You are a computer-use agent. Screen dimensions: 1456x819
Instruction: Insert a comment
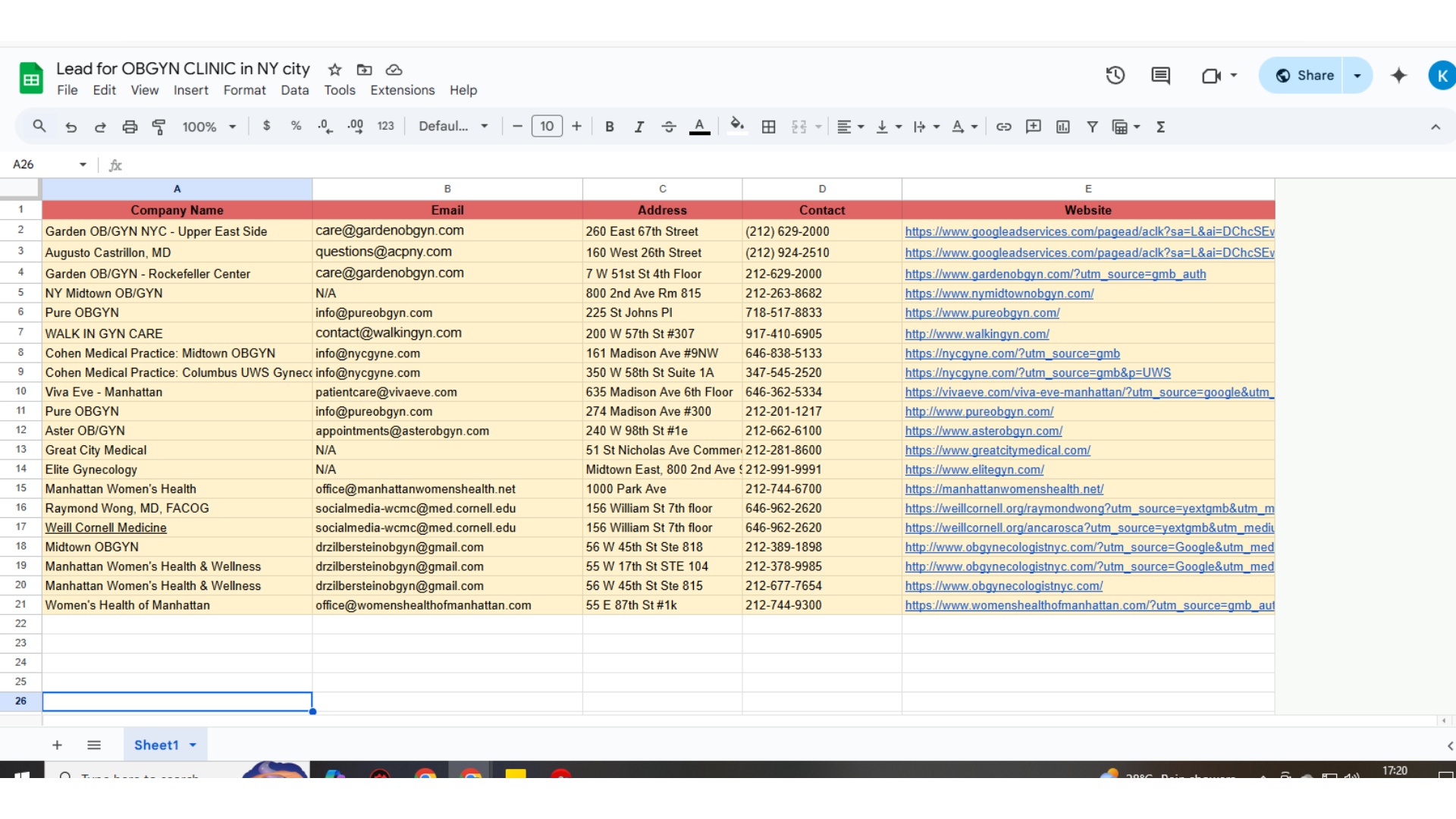point(1033,127)
